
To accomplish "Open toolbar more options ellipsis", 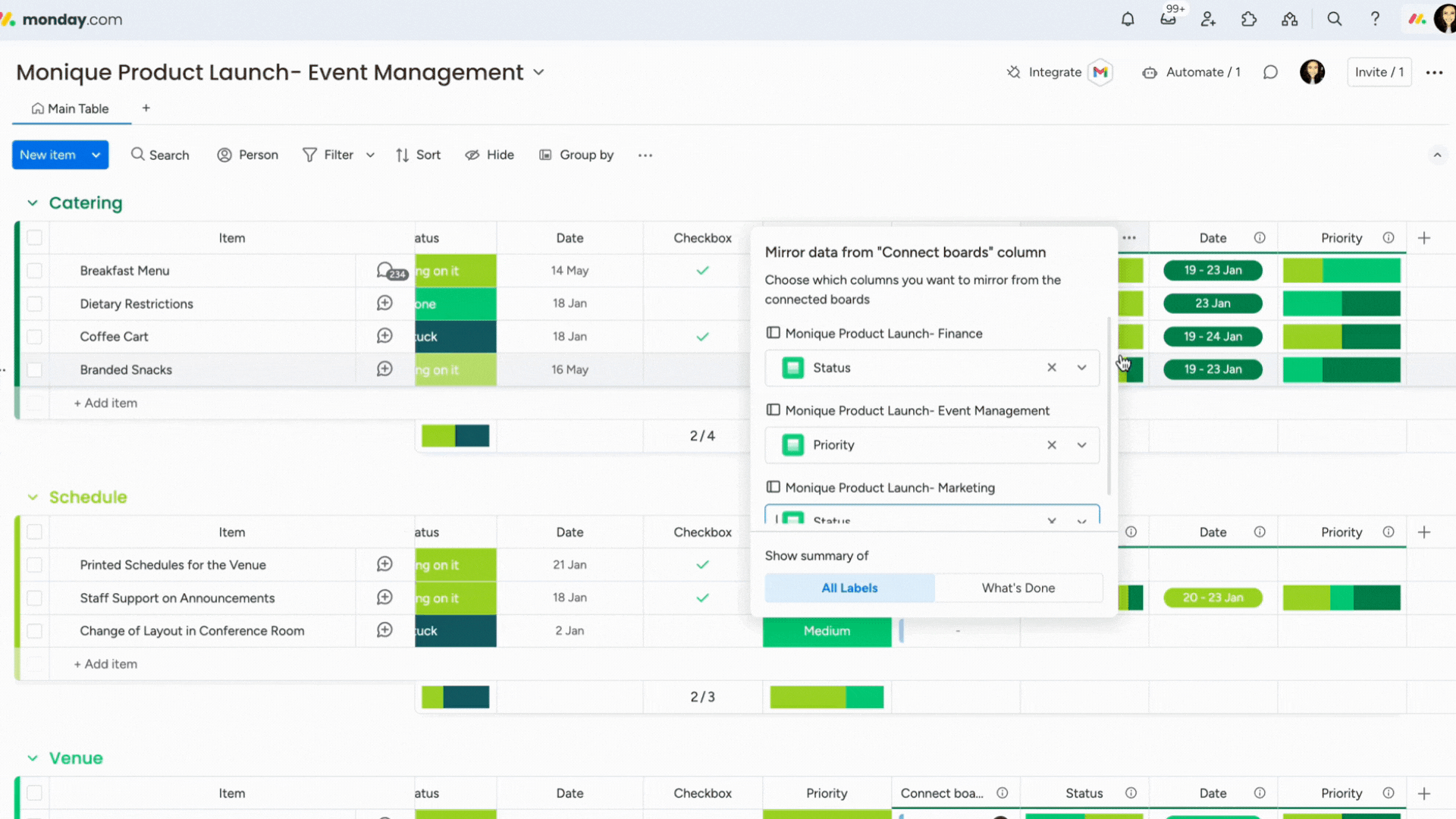I will coord(645,155).
